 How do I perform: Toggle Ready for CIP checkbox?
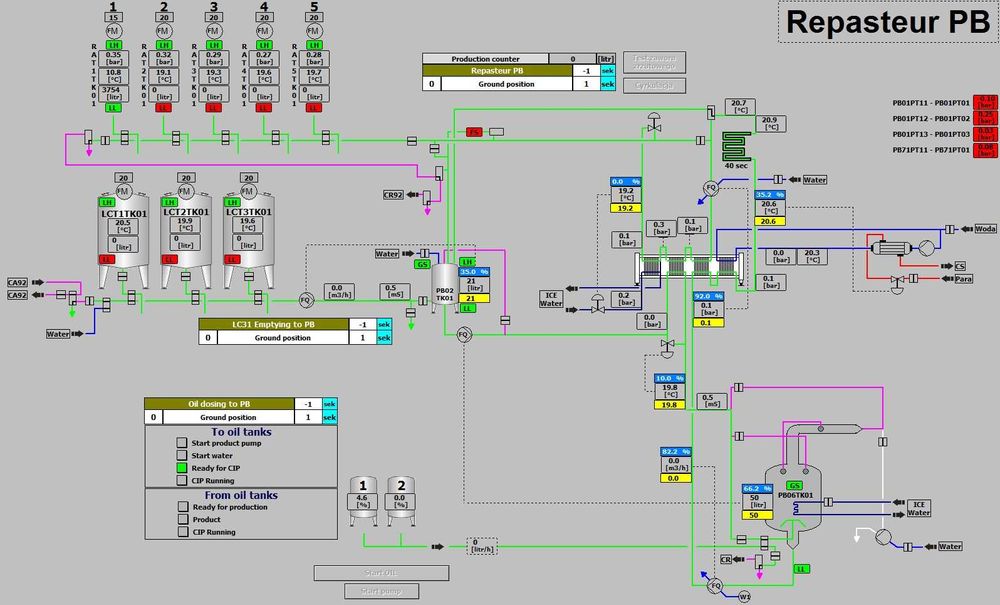(x=182, y=467)
